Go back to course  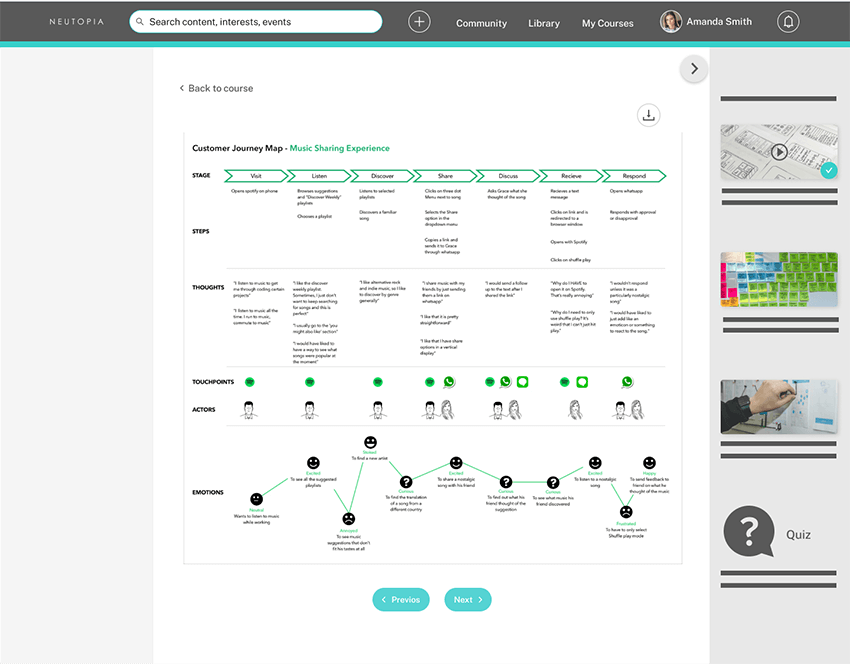[216, 88]
